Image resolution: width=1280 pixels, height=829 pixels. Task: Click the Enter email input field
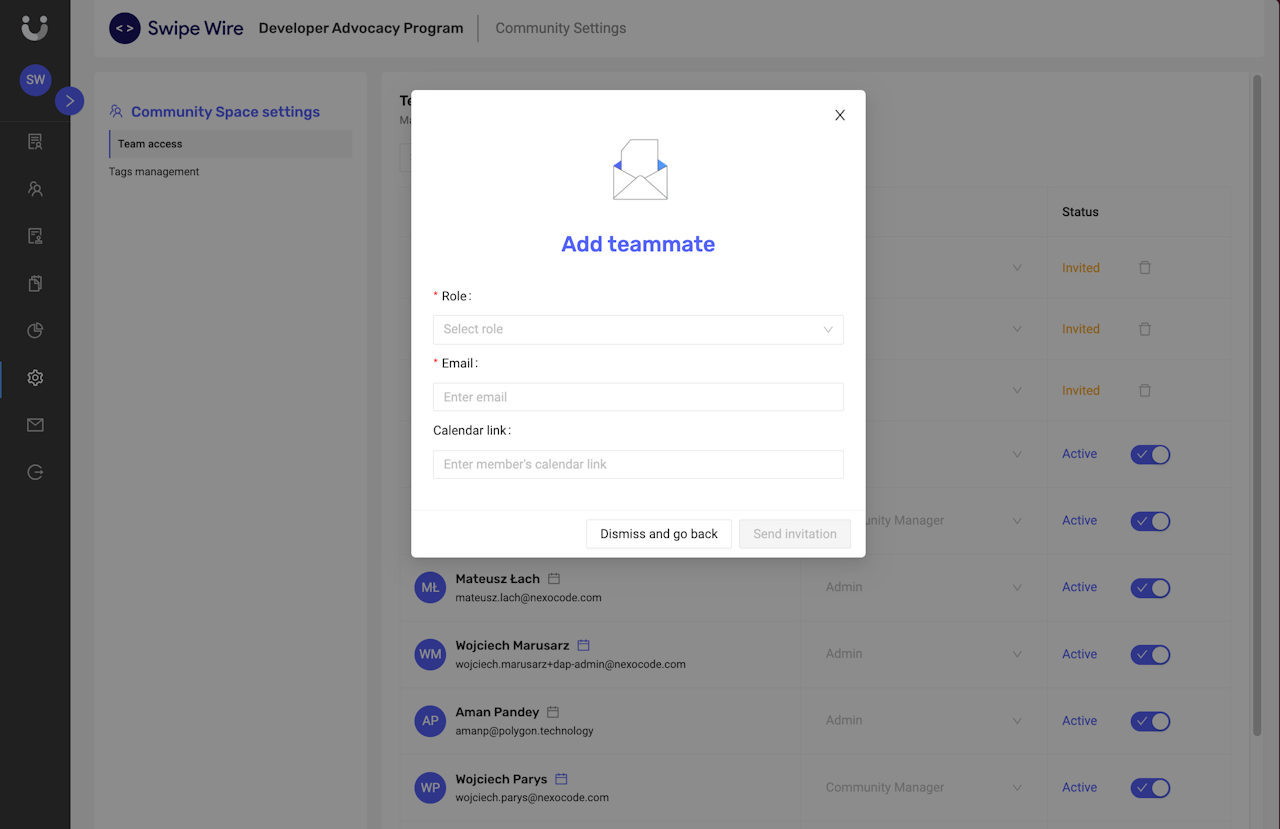(x=638, y=397)
